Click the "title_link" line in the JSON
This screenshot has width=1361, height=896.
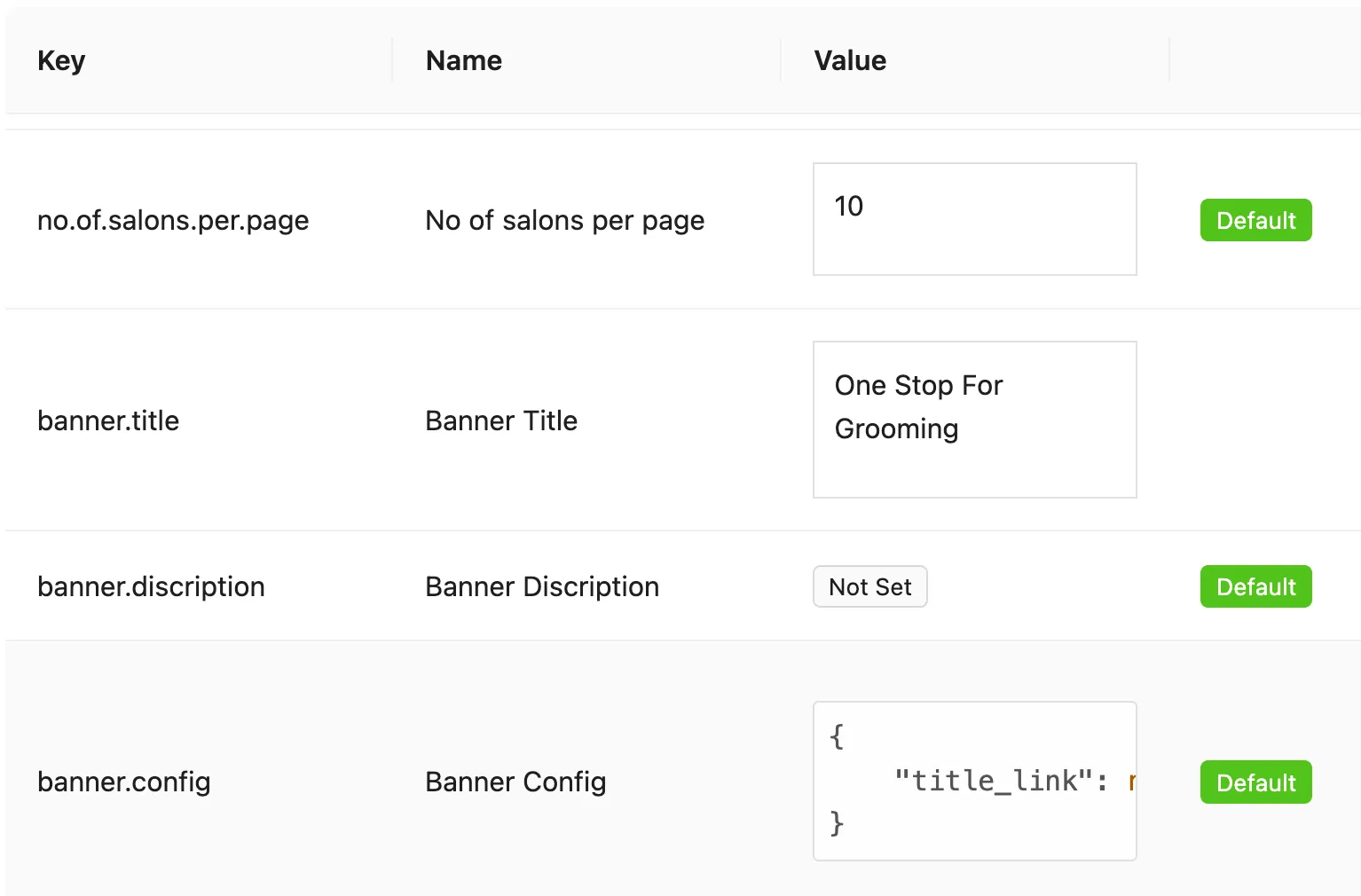click(999, 781)
